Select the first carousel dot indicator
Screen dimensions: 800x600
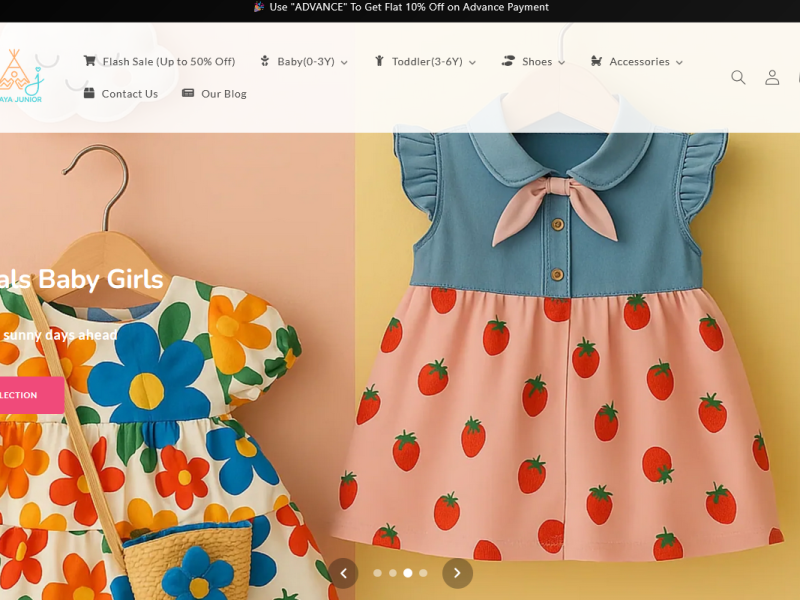(377, 573)
